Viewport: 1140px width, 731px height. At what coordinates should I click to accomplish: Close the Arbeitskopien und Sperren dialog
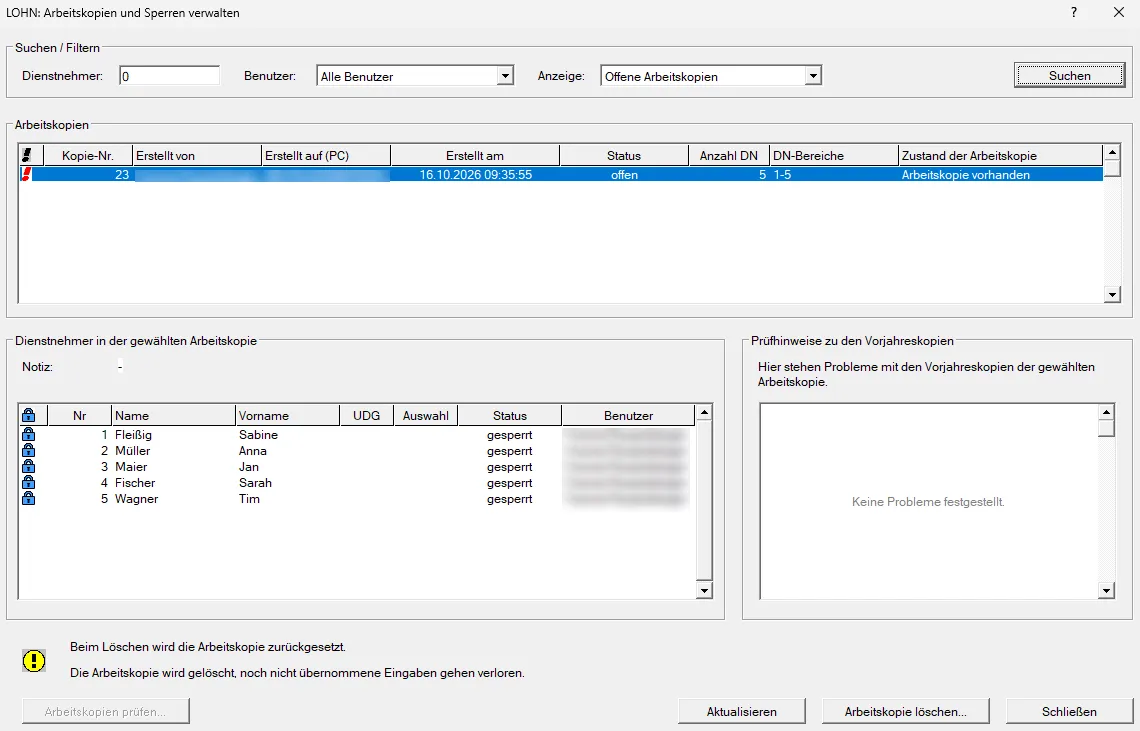tap(1119, 12)
